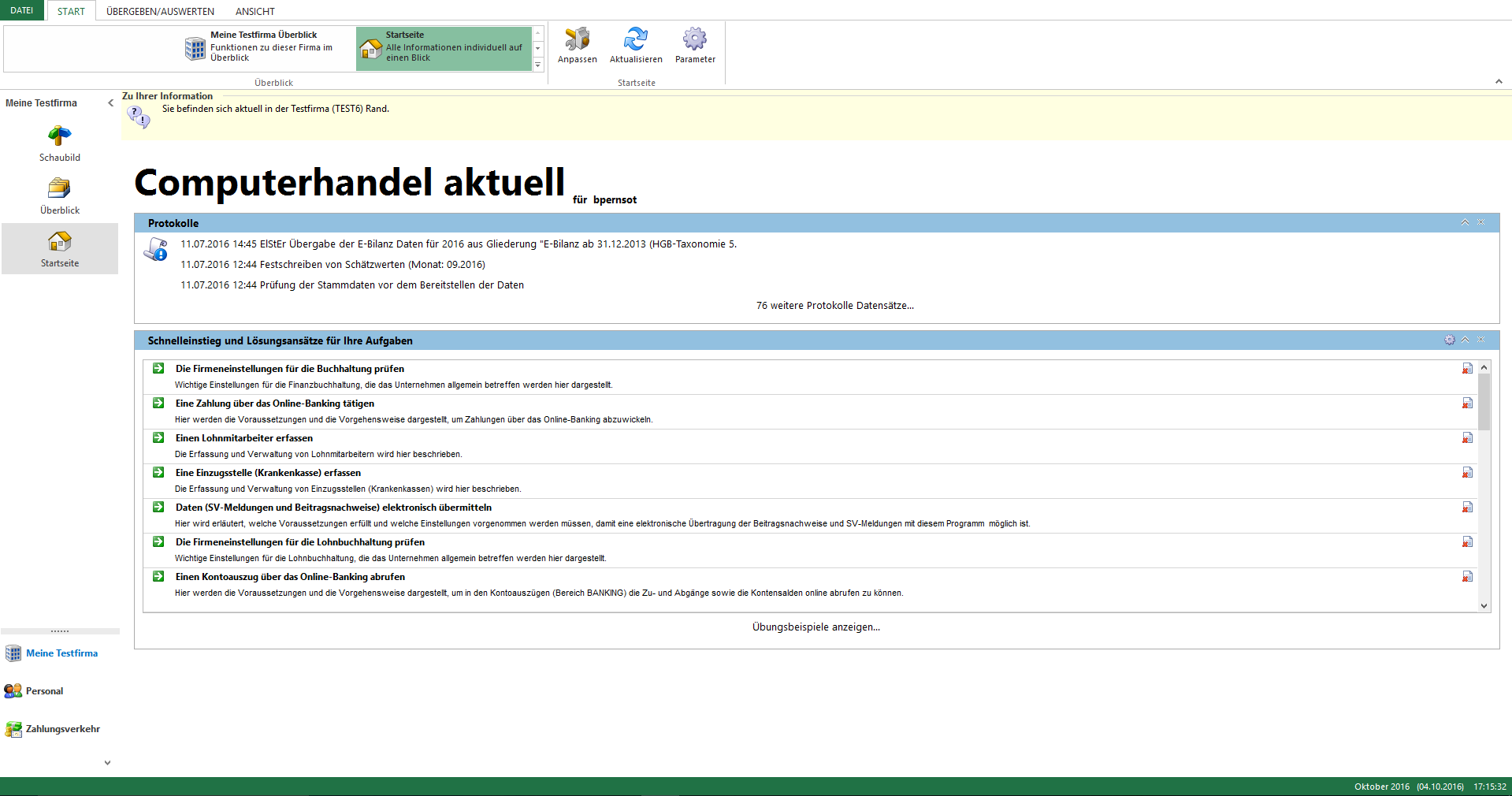Open Überblick in left sidebar
Image resolution: width=1512 pixels, height=796 pixels.
click(x=60, y=189)
